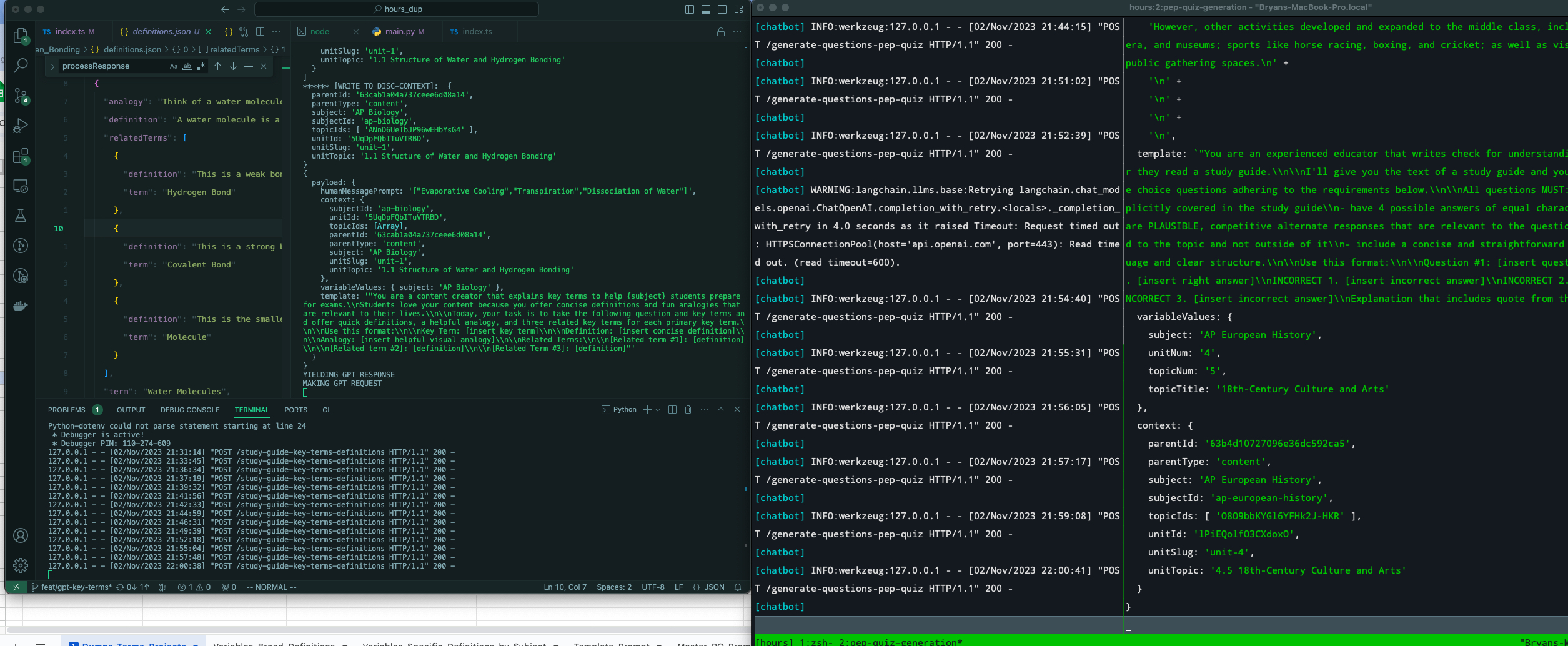Image resolution: width=1568 pixels, height=646 pixels.
Task: Switch to the PORTS panel tab
Action: (296, 410)
